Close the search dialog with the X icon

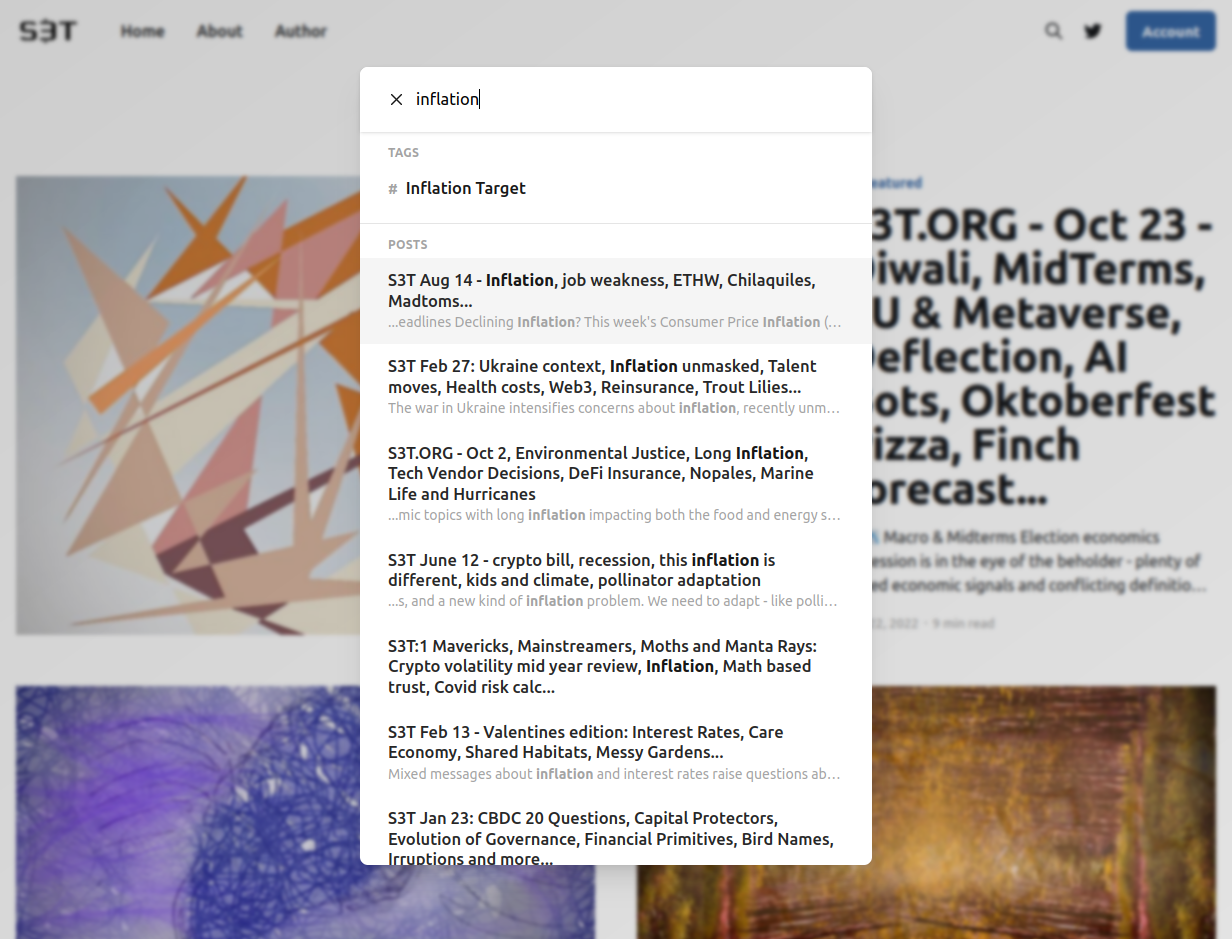tap(396, 99)
